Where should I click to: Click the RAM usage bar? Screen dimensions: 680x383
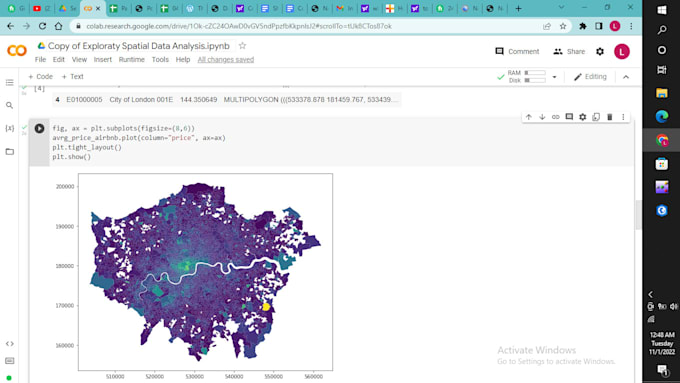pyautogui.click(x=535, y=73)
